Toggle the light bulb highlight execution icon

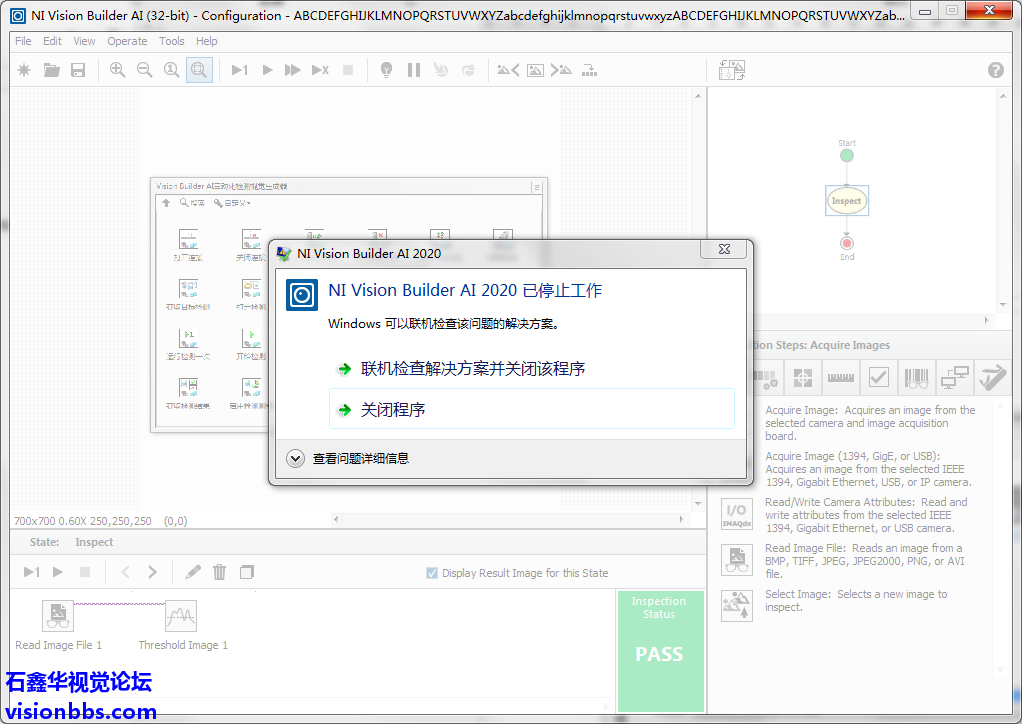click(x=387, y=70)
